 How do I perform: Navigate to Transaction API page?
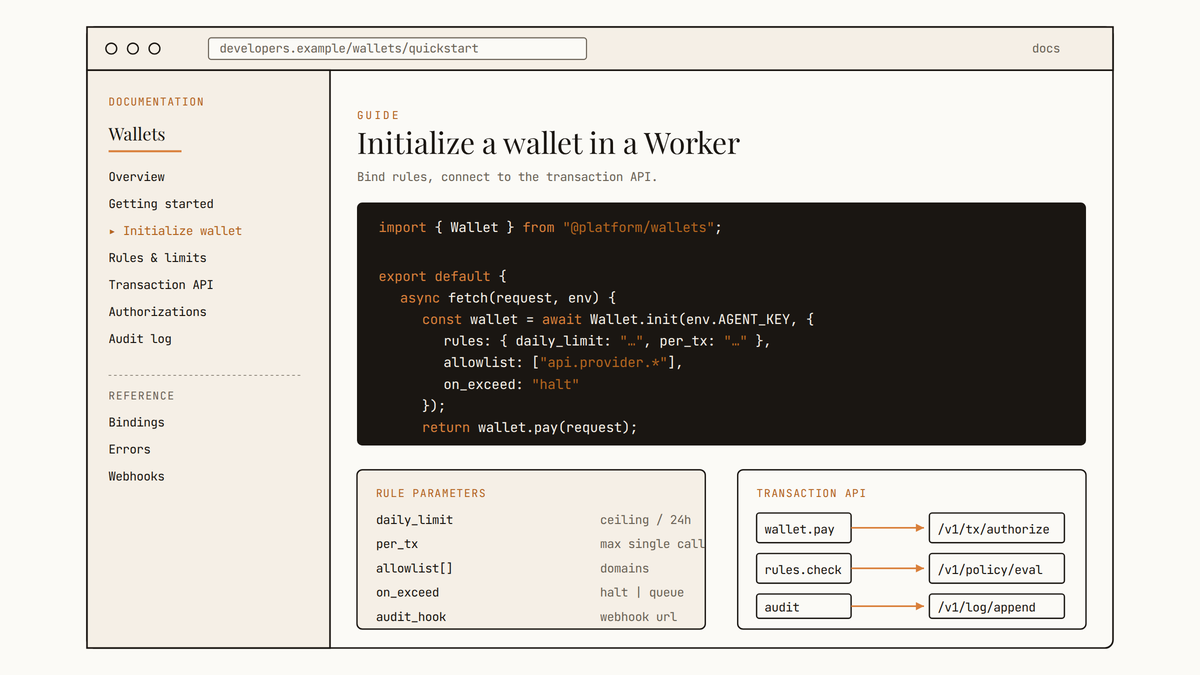click(x=161, y=285)
